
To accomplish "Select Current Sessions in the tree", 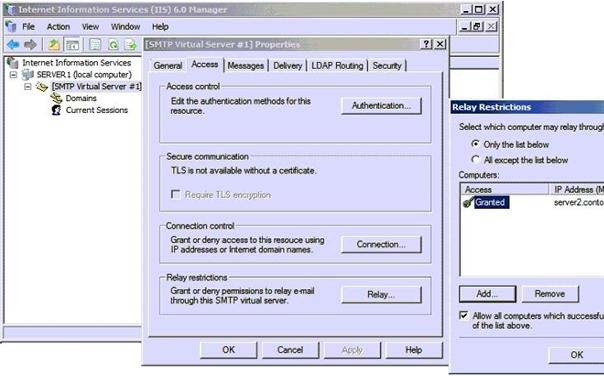I will tap(97, 110).
